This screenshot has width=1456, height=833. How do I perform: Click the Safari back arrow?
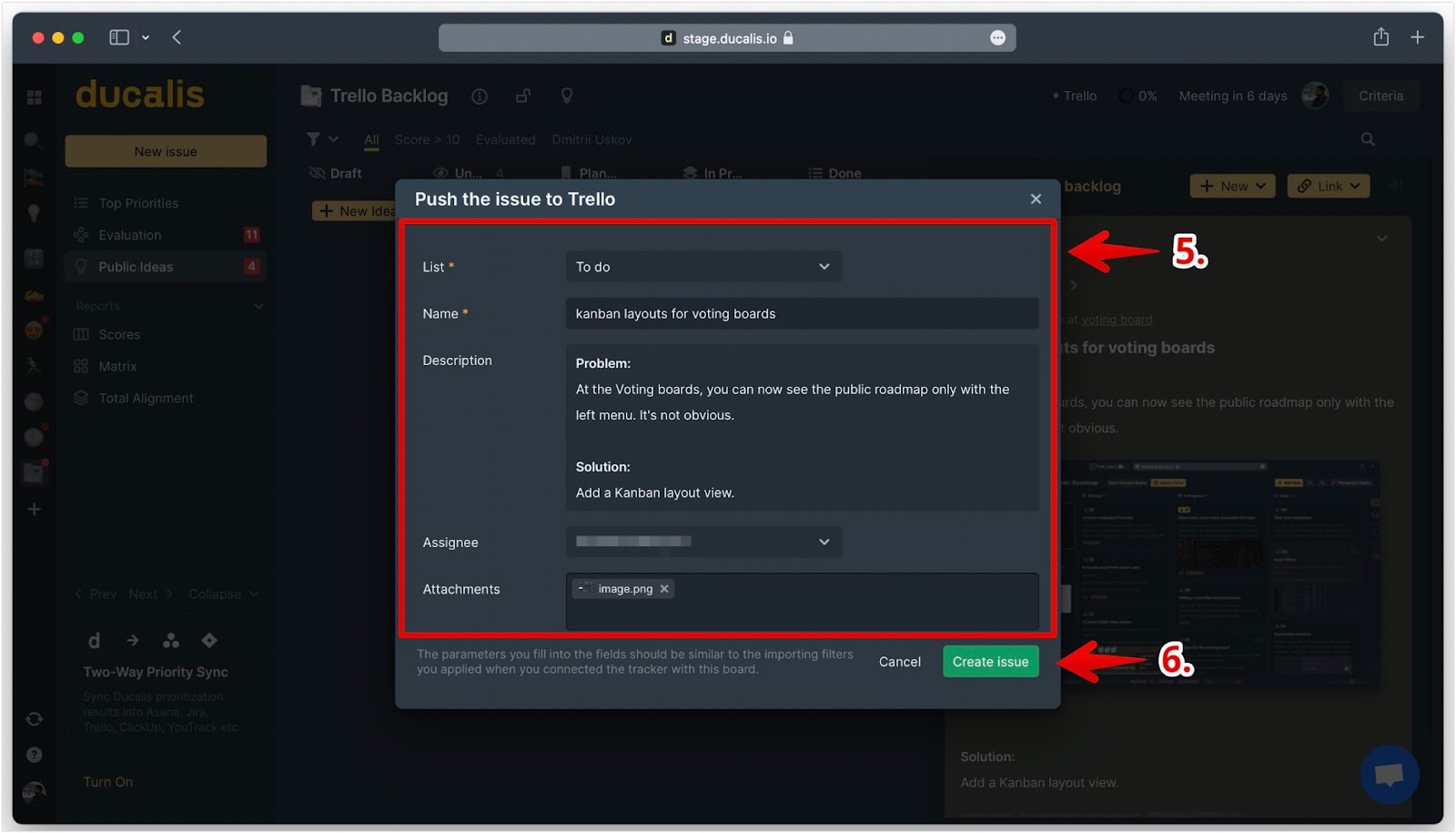pos(177,37)
